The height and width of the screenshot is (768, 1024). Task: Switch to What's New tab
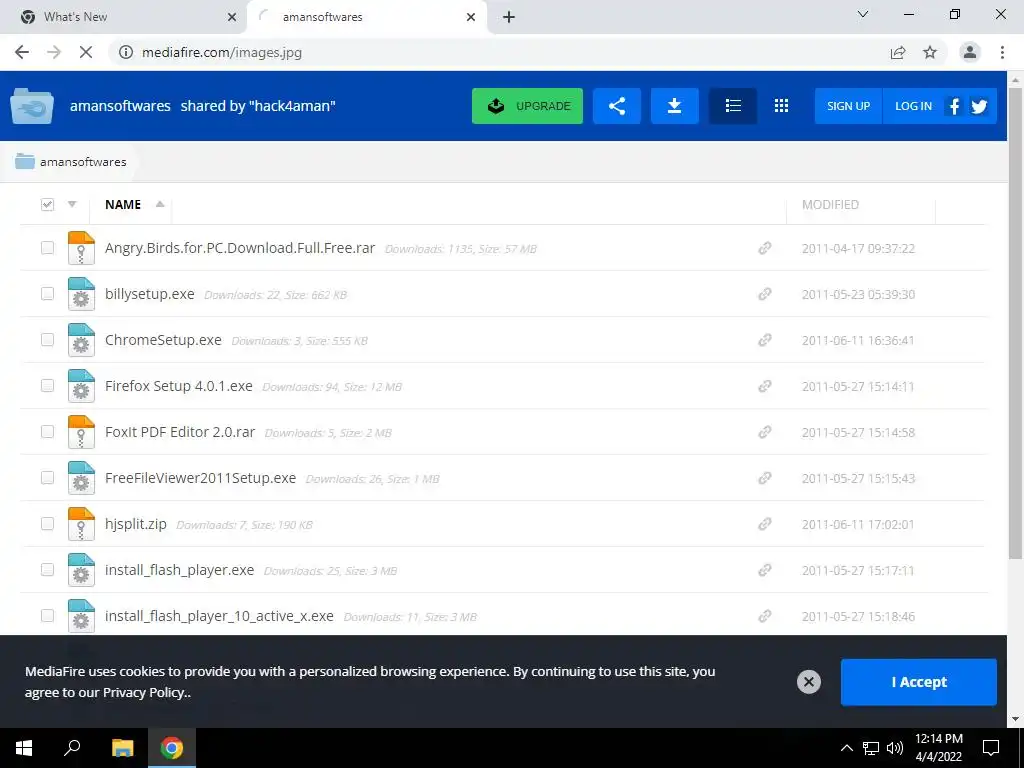[123, 17]
